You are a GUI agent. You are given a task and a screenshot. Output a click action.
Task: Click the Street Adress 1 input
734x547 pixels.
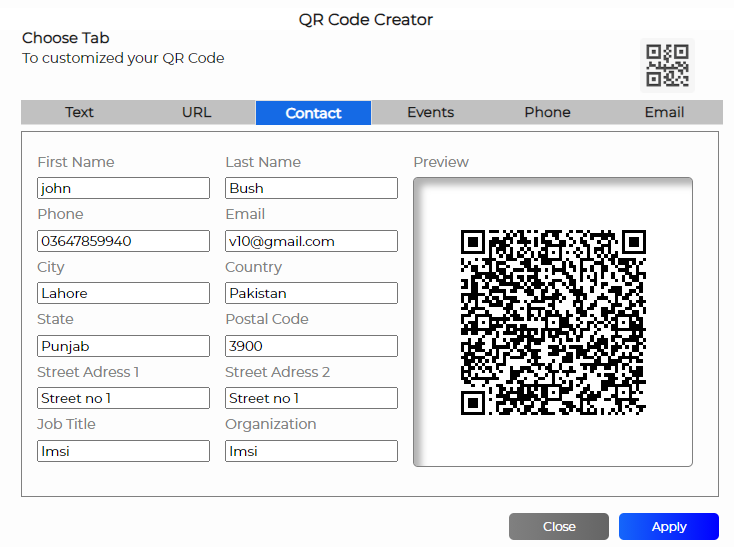pos(124,398)
